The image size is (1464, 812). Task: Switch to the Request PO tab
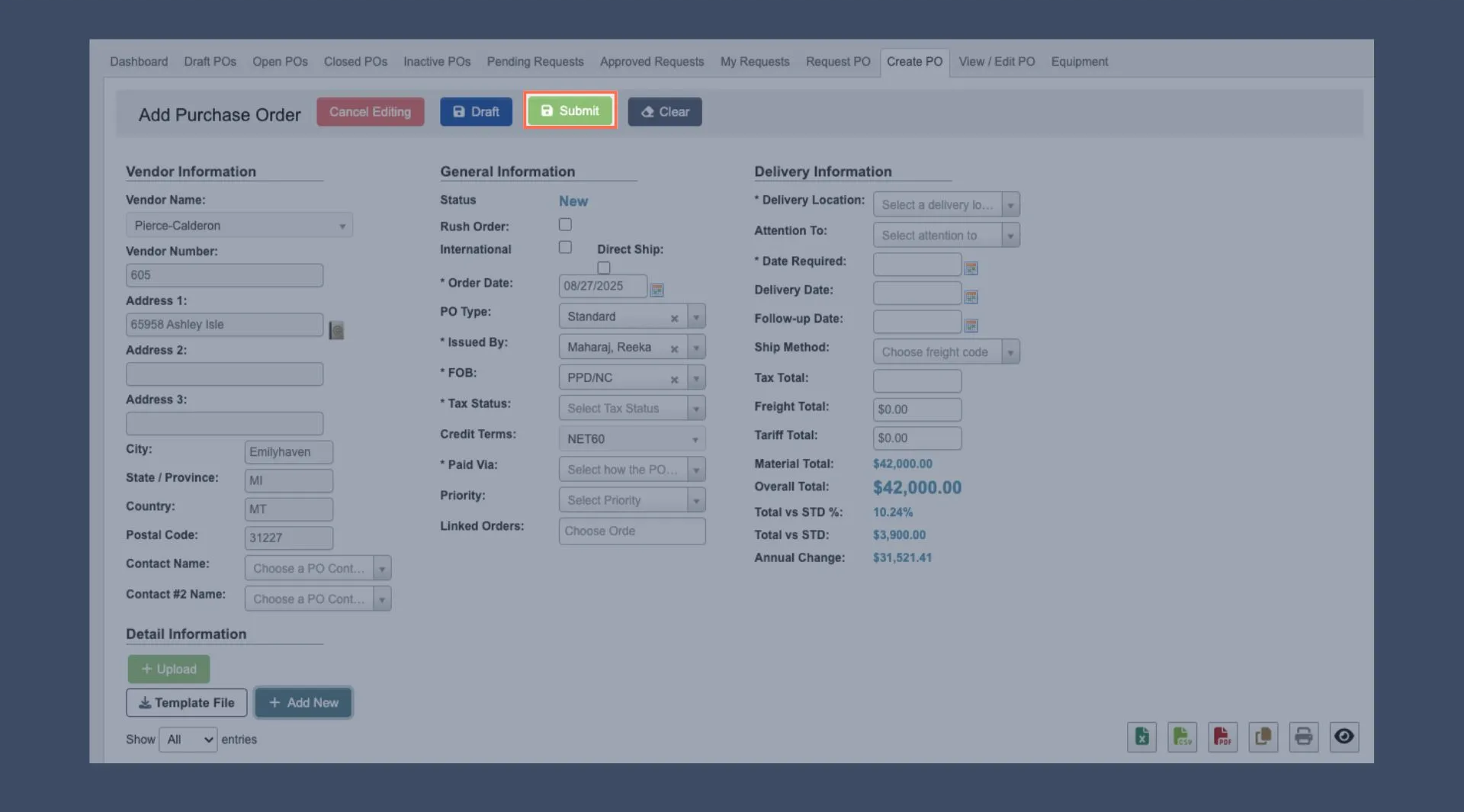pyautogui.click(x=838, y=62)
